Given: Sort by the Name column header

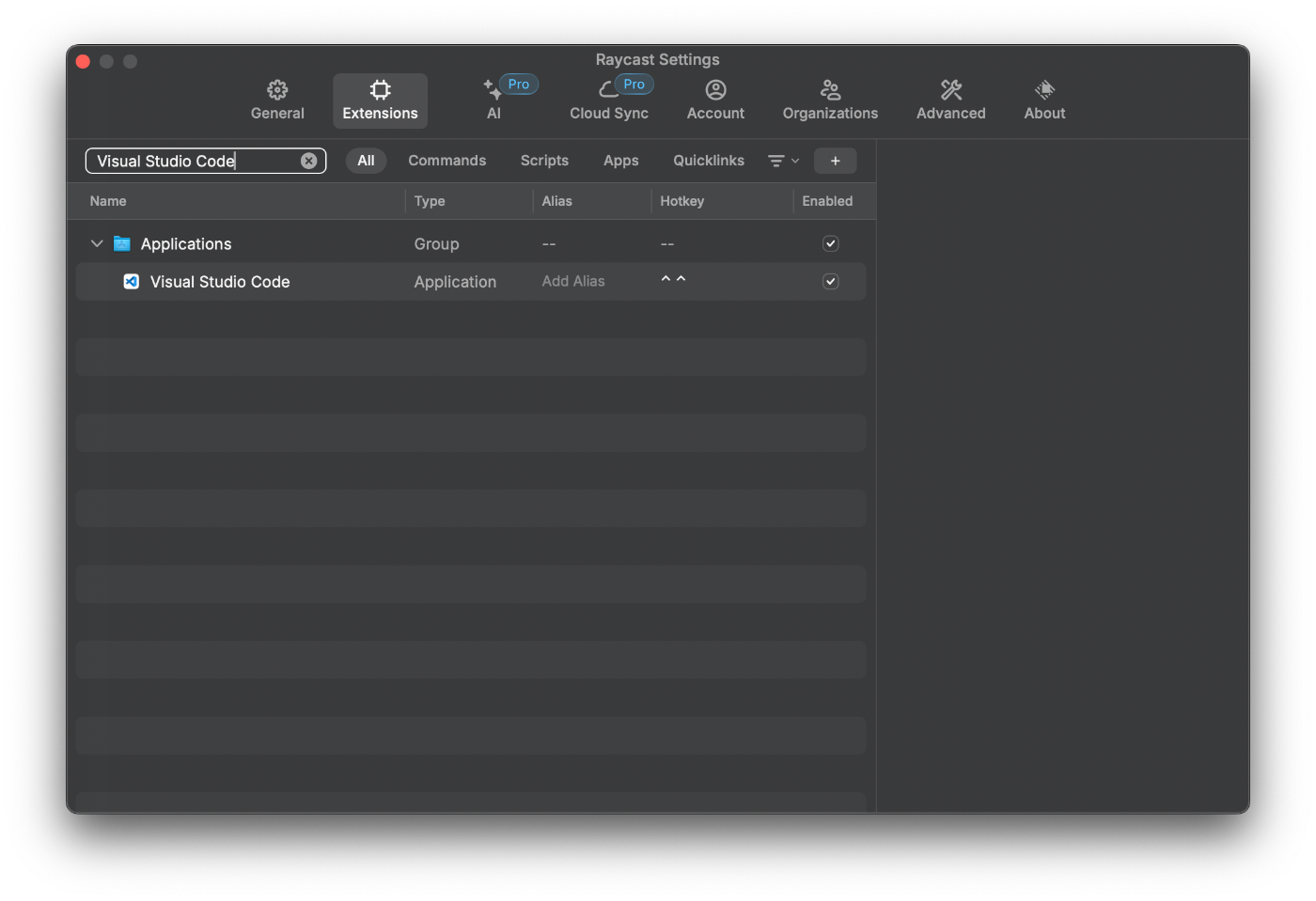Looking at the screenshot, I should [x=108, y=201].
